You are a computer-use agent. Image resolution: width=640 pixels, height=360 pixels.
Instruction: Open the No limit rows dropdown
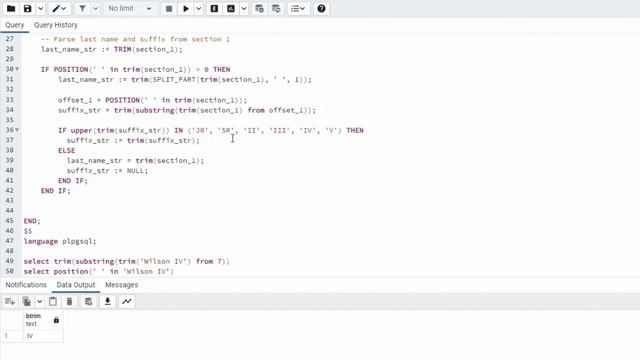[129, 9]
